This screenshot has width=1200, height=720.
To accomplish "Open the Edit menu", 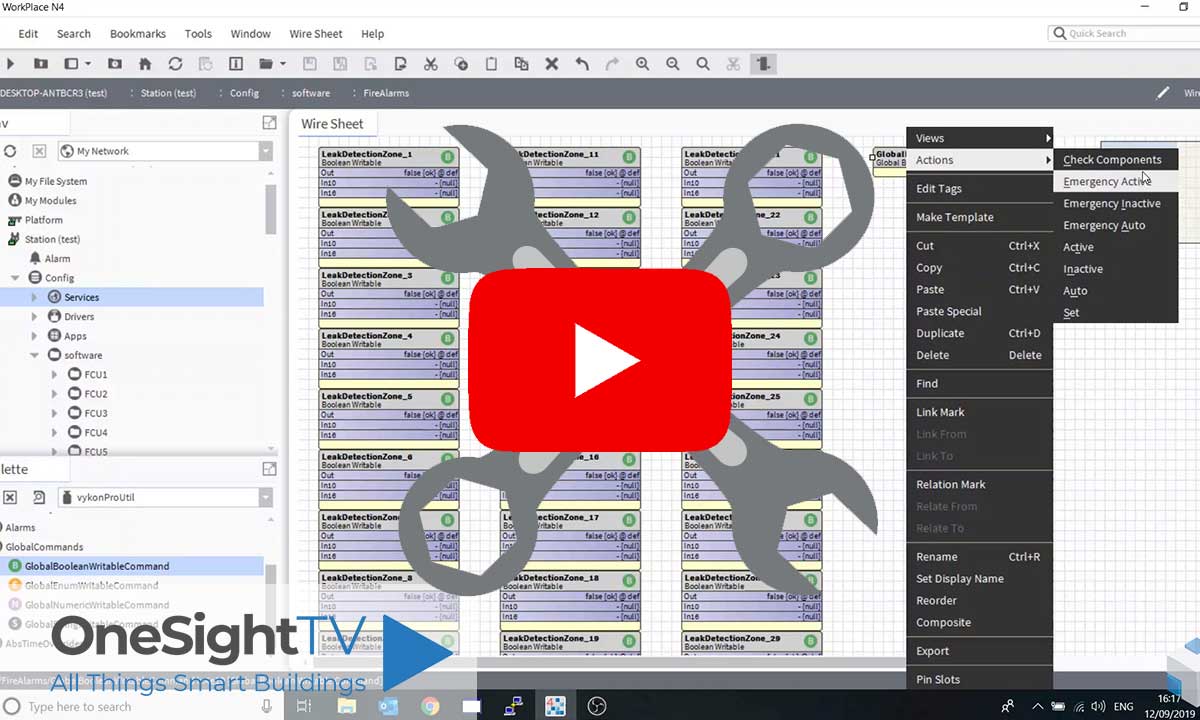I will coord(28,33).
